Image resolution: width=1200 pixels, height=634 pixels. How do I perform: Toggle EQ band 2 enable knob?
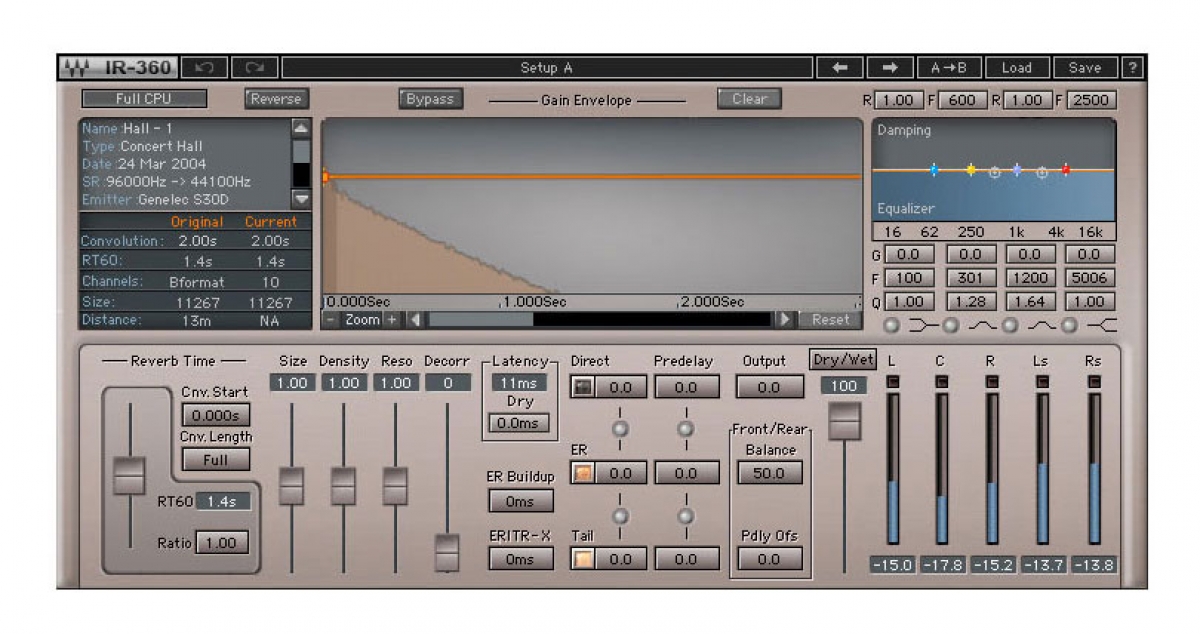click(950, 325)
